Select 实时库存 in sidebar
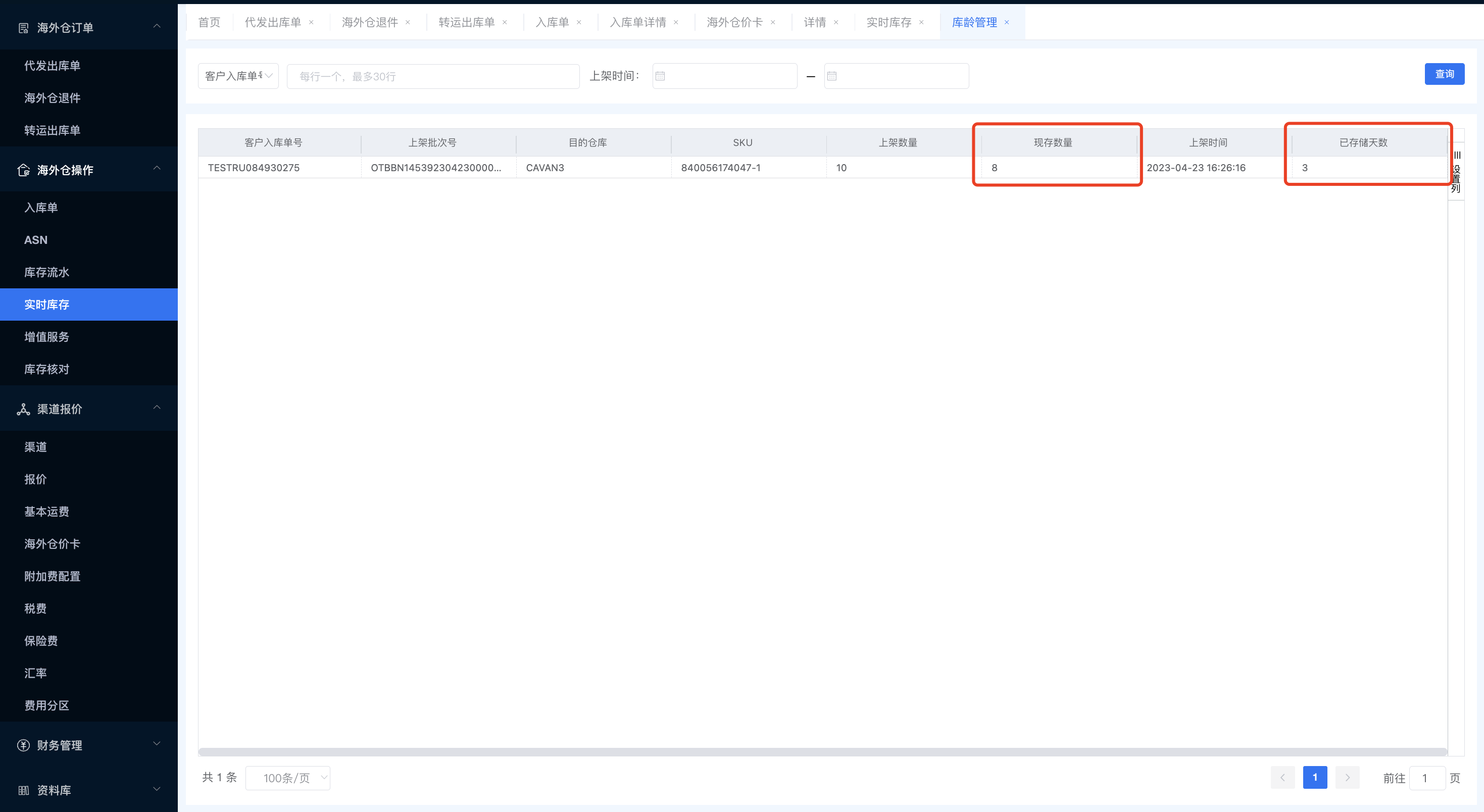This screenshot has height=812, width=1484. point(89,304)
